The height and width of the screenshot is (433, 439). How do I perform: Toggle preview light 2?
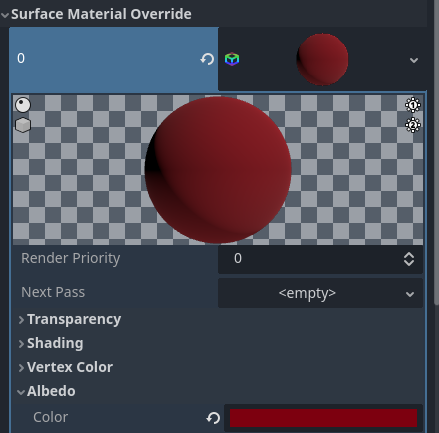coord(413,125)
